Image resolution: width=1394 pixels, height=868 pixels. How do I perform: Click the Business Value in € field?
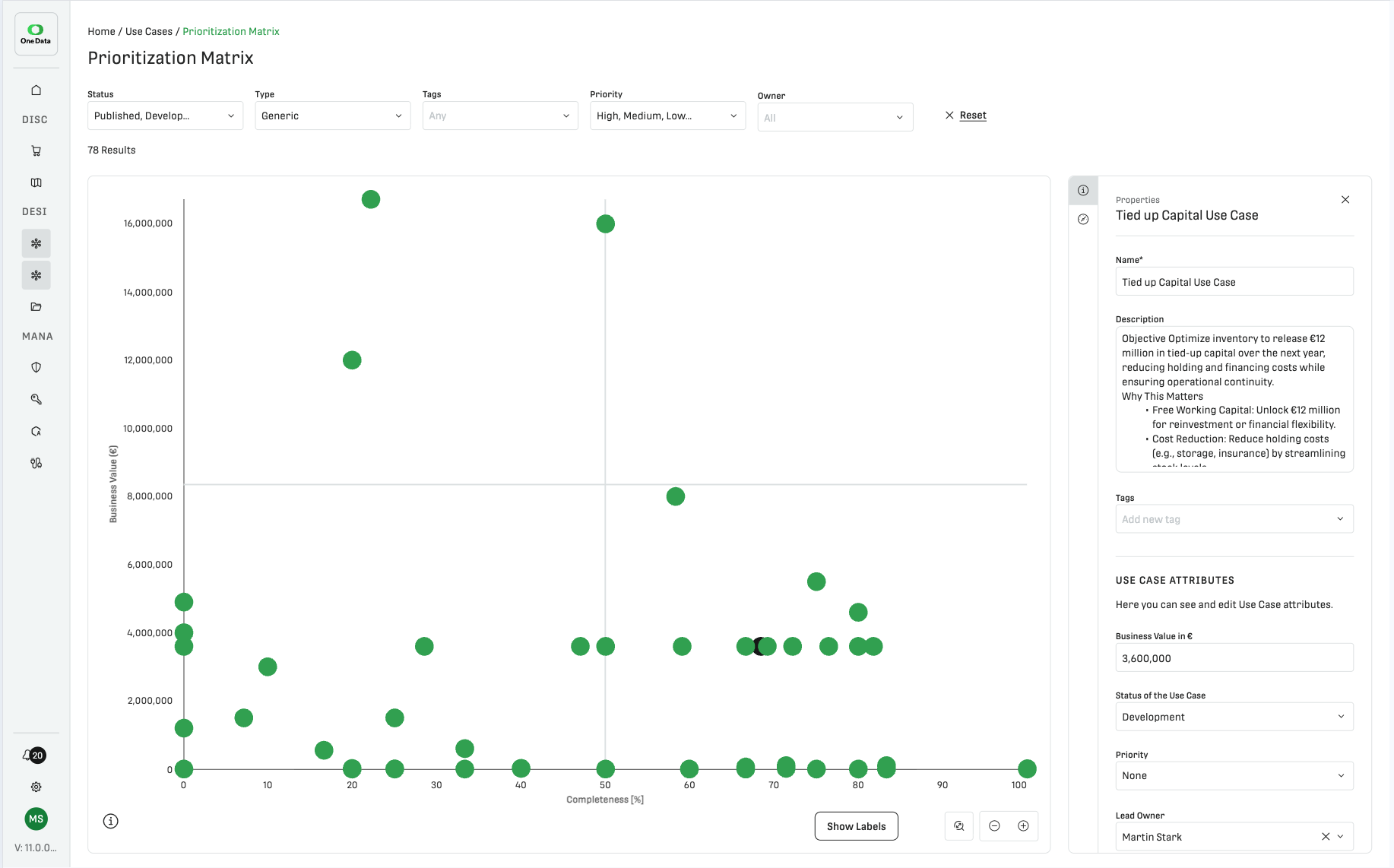[x=1234, y=658]
